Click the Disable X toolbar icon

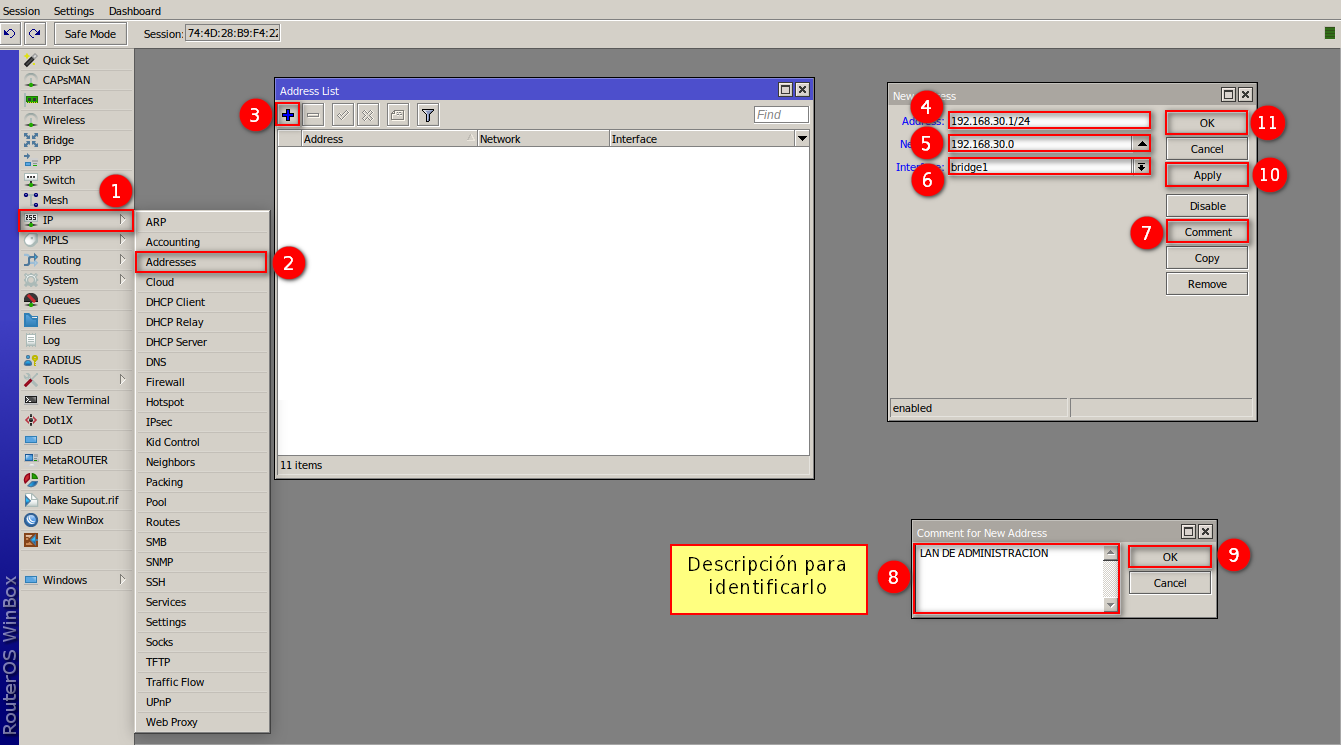pyautogui.click(x=368, y=115)
